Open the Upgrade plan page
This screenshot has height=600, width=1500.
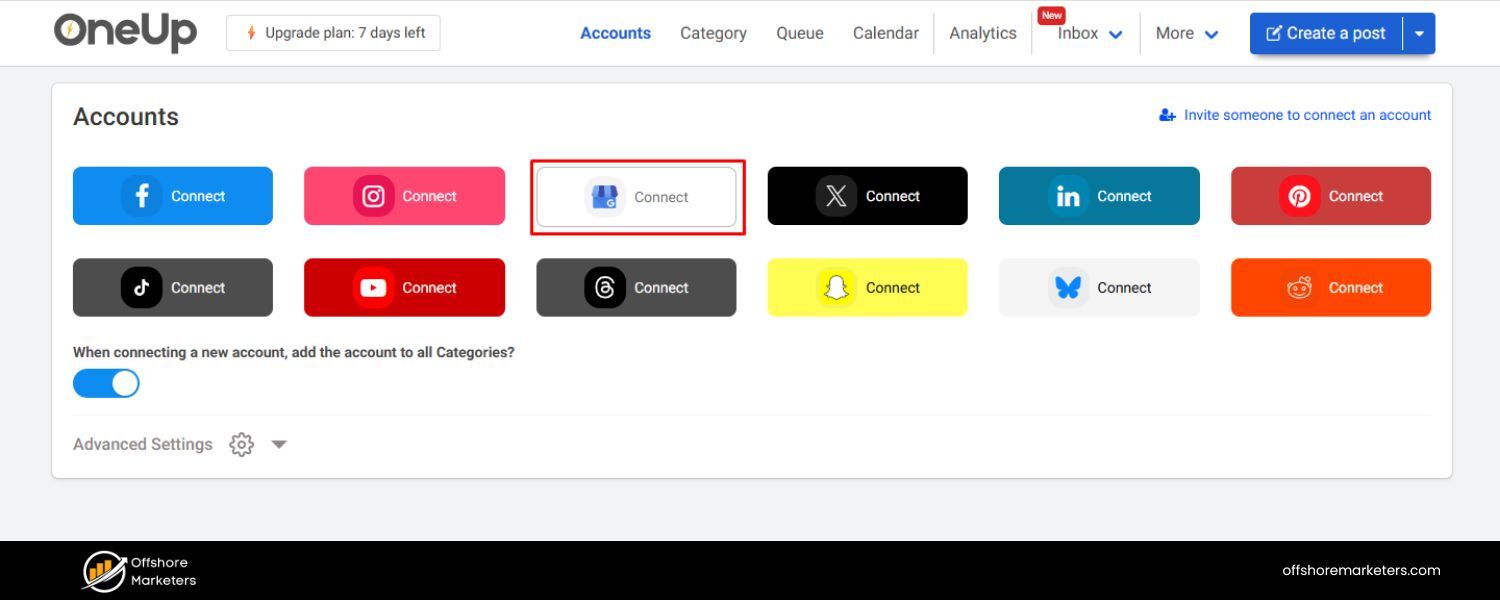coord(333,32)
